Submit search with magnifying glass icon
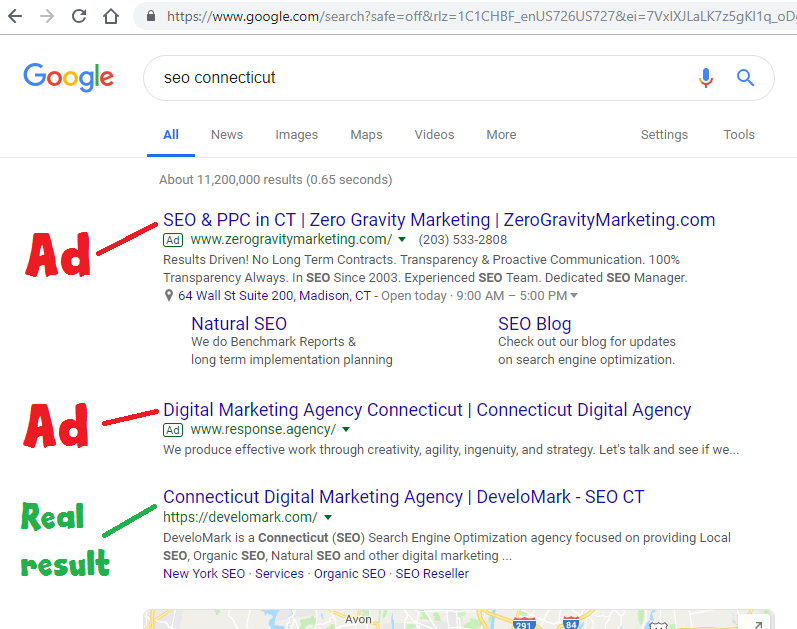This screenshot has width=797, height=629. click(745, 78)
